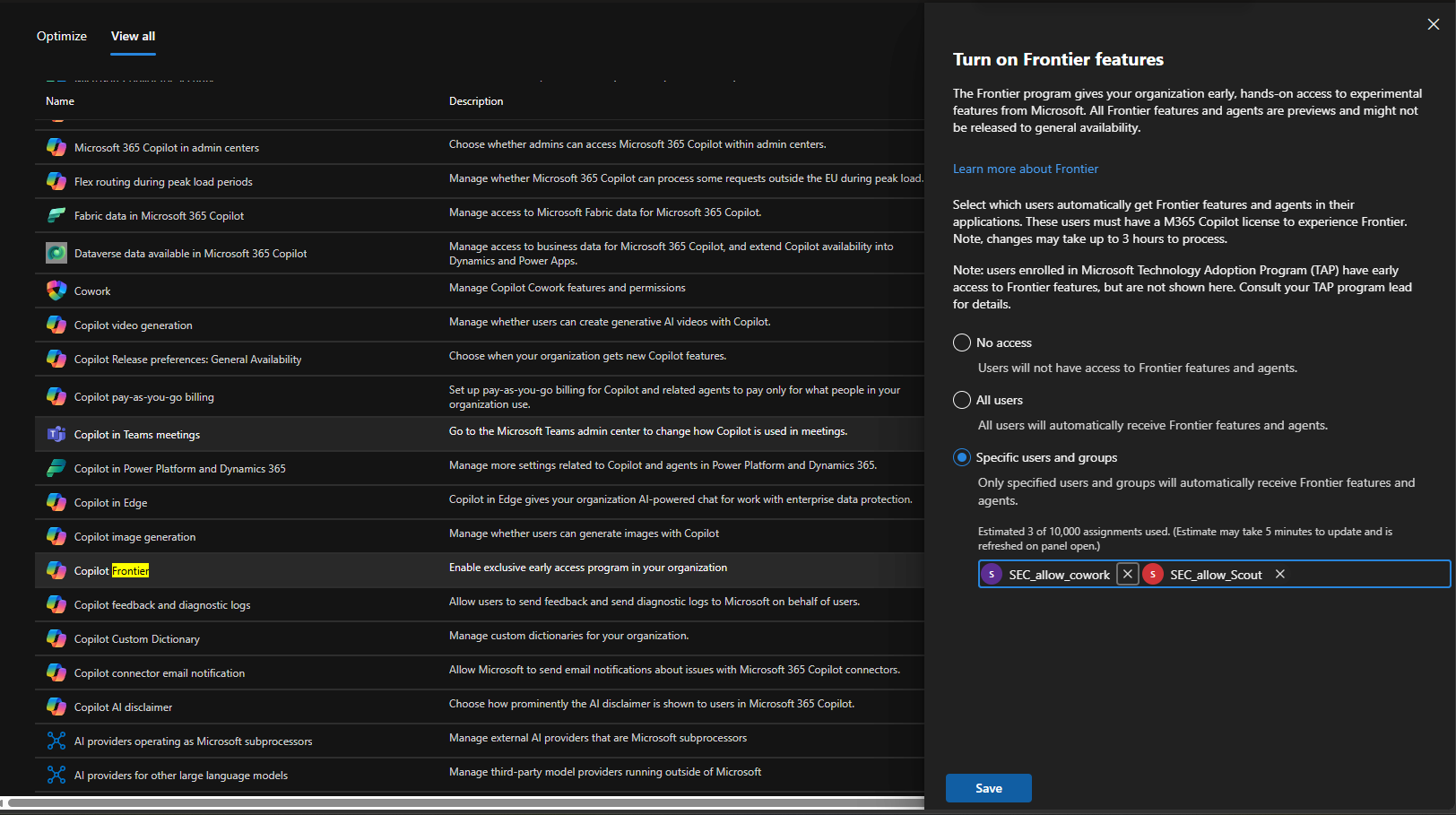Switch to the Optimize tab
Image resolution: width=1456 pixels, height=815 pixels.
tap(62, 36)
